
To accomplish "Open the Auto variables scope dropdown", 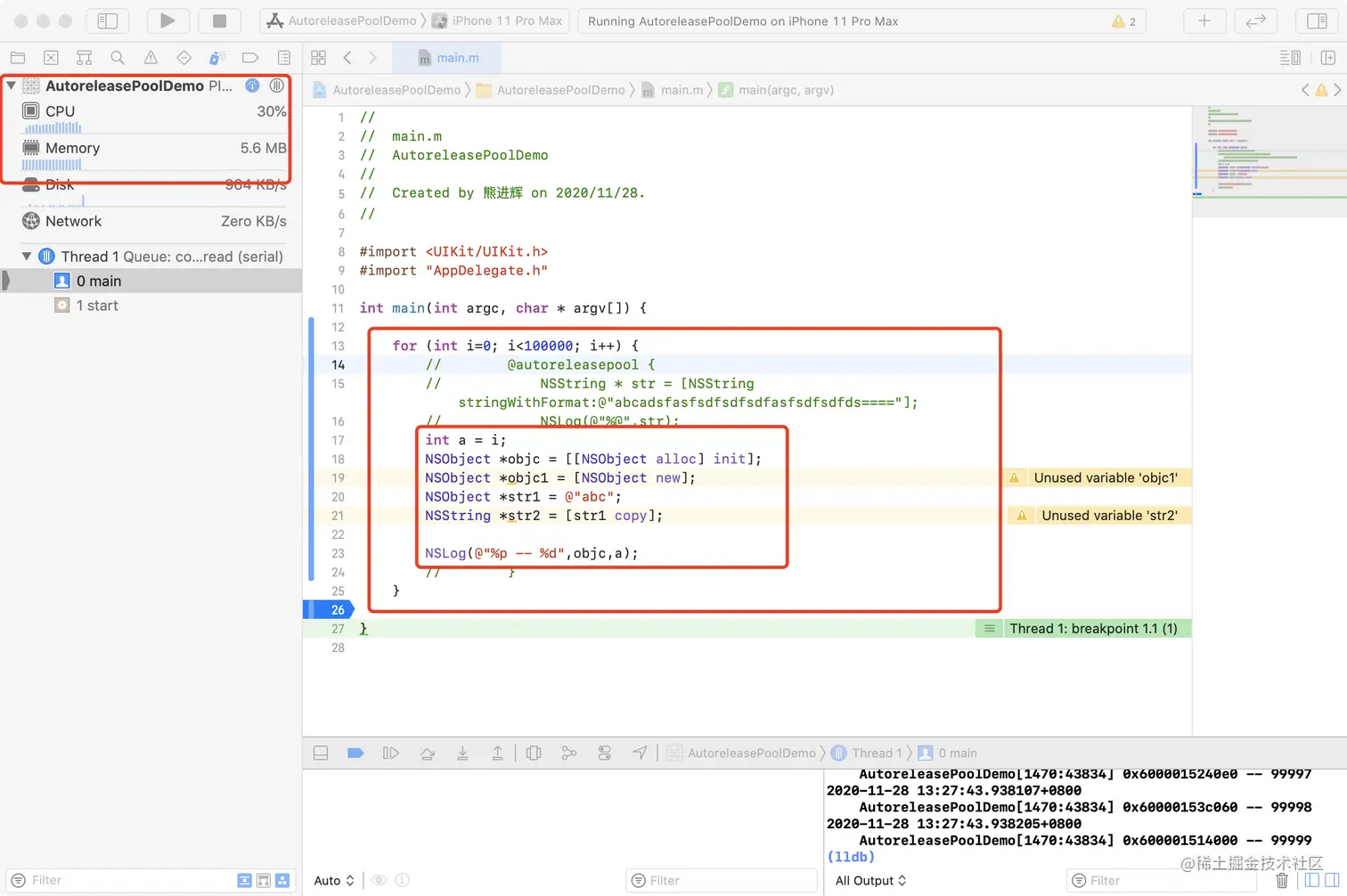I will 334,881.
